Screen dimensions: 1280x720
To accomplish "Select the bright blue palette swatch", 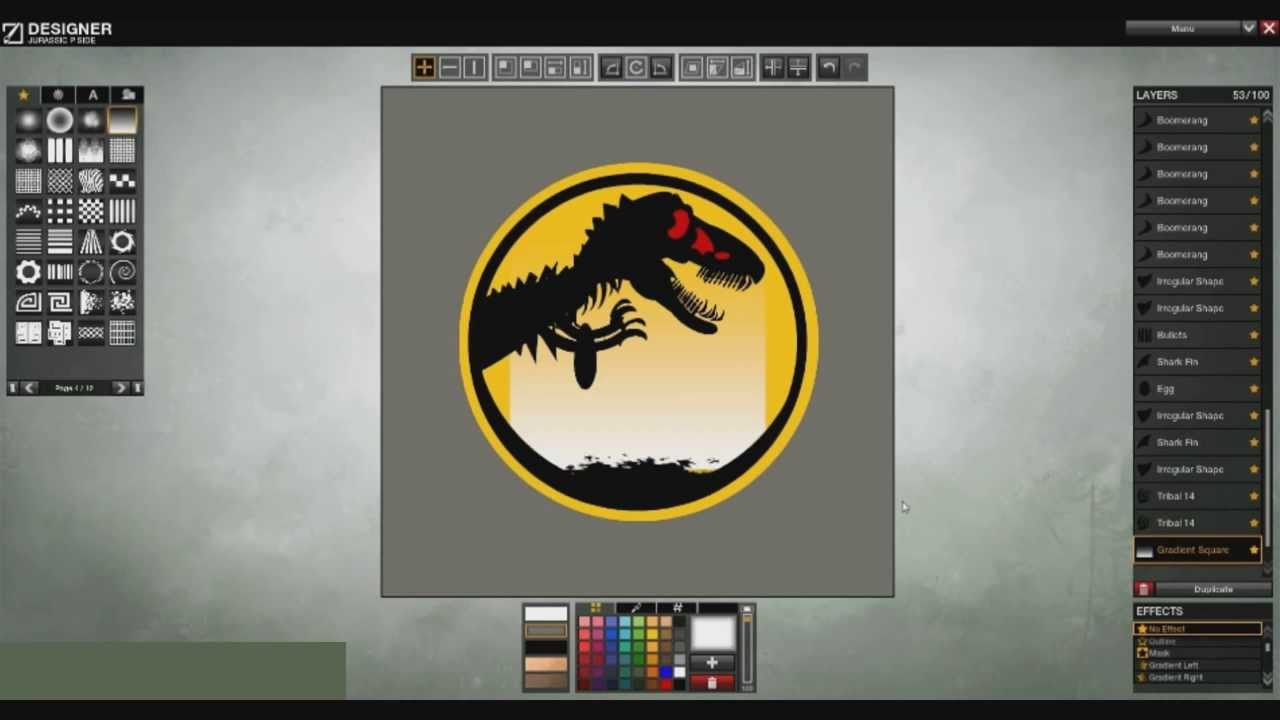I will [666, 672].
